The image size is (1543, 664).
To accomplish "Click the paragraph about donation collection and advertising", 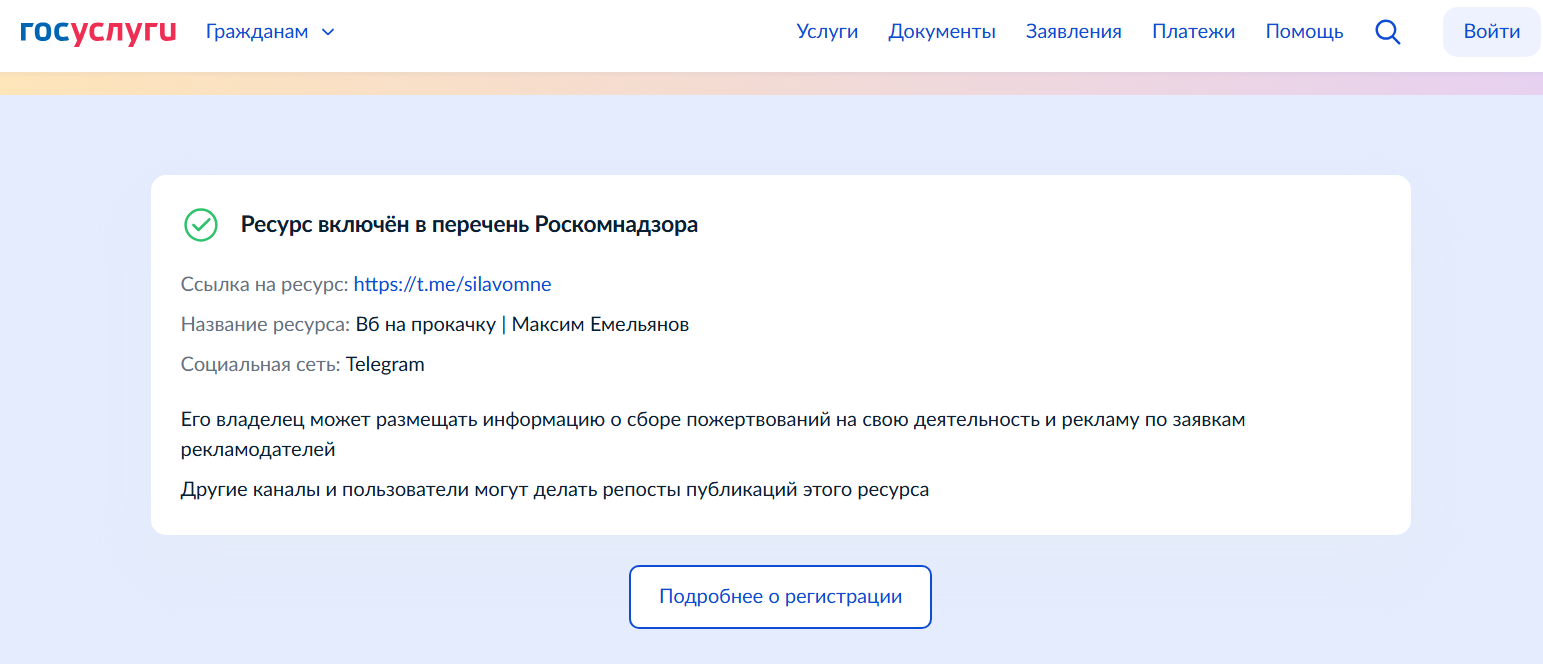I will 712,434.
